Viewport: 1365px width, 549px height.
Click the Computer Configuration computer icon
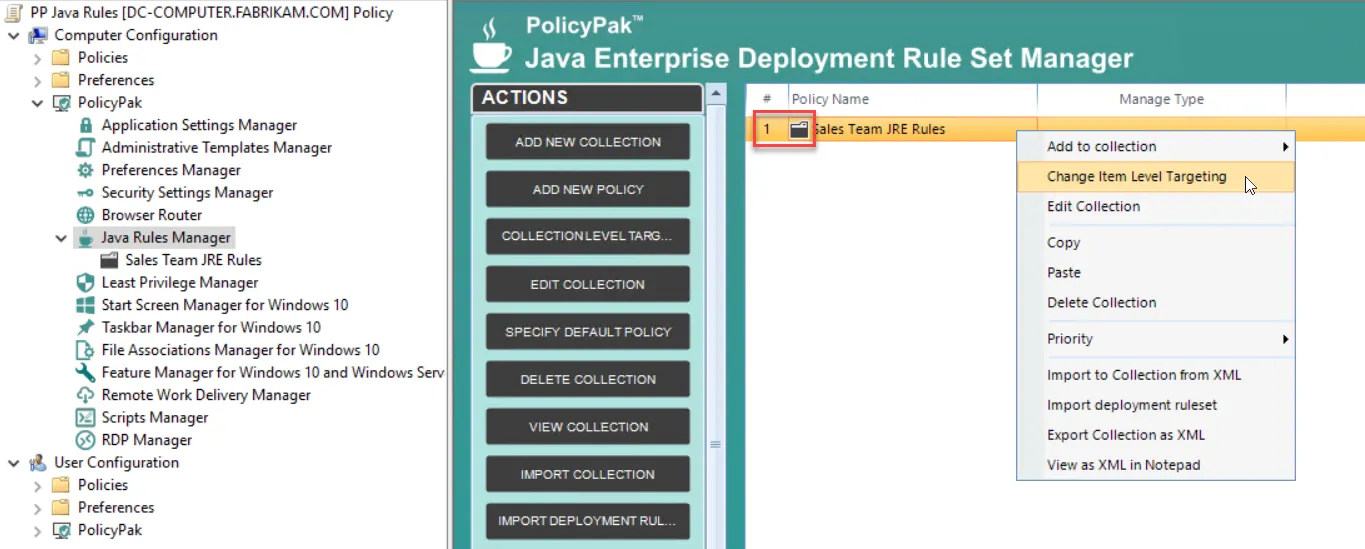tap(38, 35)
